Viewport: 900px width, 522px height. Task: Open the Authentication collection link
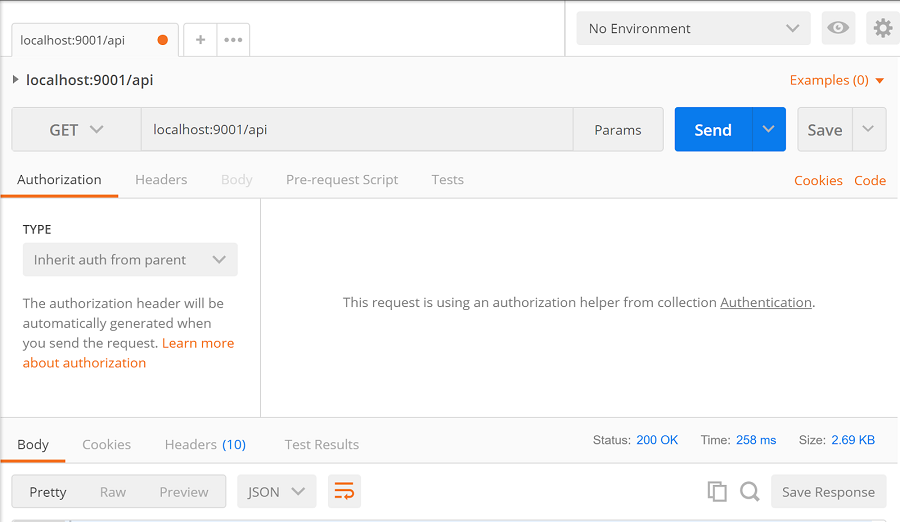tap(766, 302)
